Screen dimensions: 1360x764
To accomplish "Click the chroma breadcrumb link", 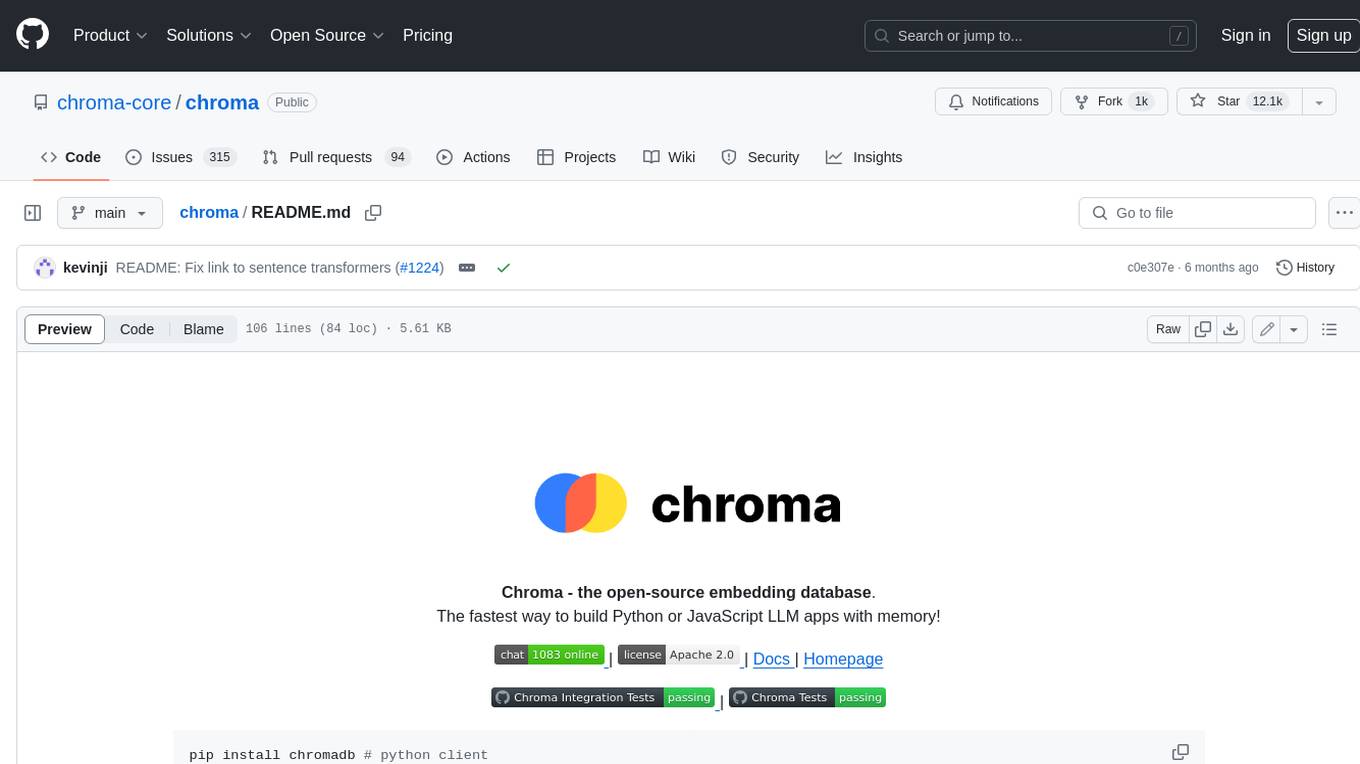I will pyautogui.click(x=209, y=212).
